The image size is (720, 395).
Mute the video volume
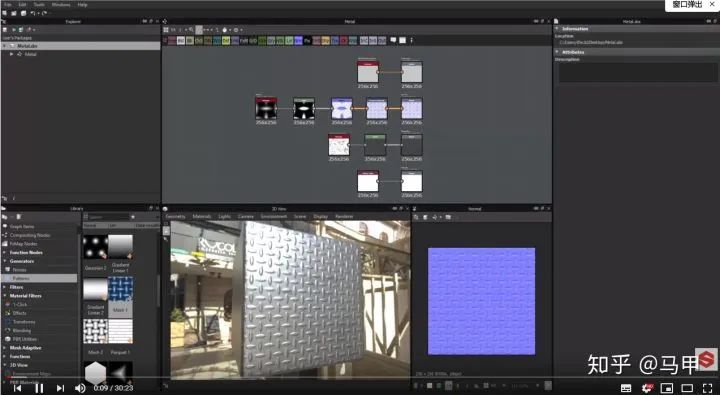[x=80, y=388]
